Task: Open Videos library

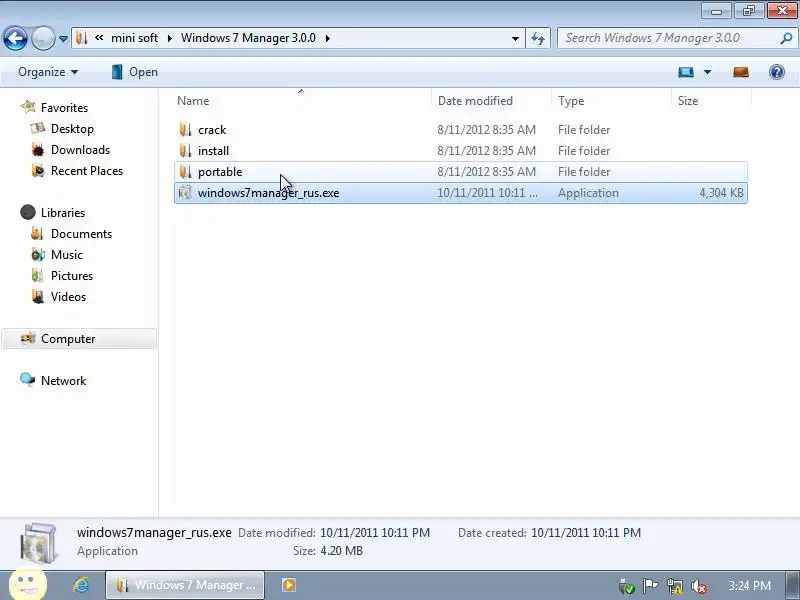Action: [68, 296]
